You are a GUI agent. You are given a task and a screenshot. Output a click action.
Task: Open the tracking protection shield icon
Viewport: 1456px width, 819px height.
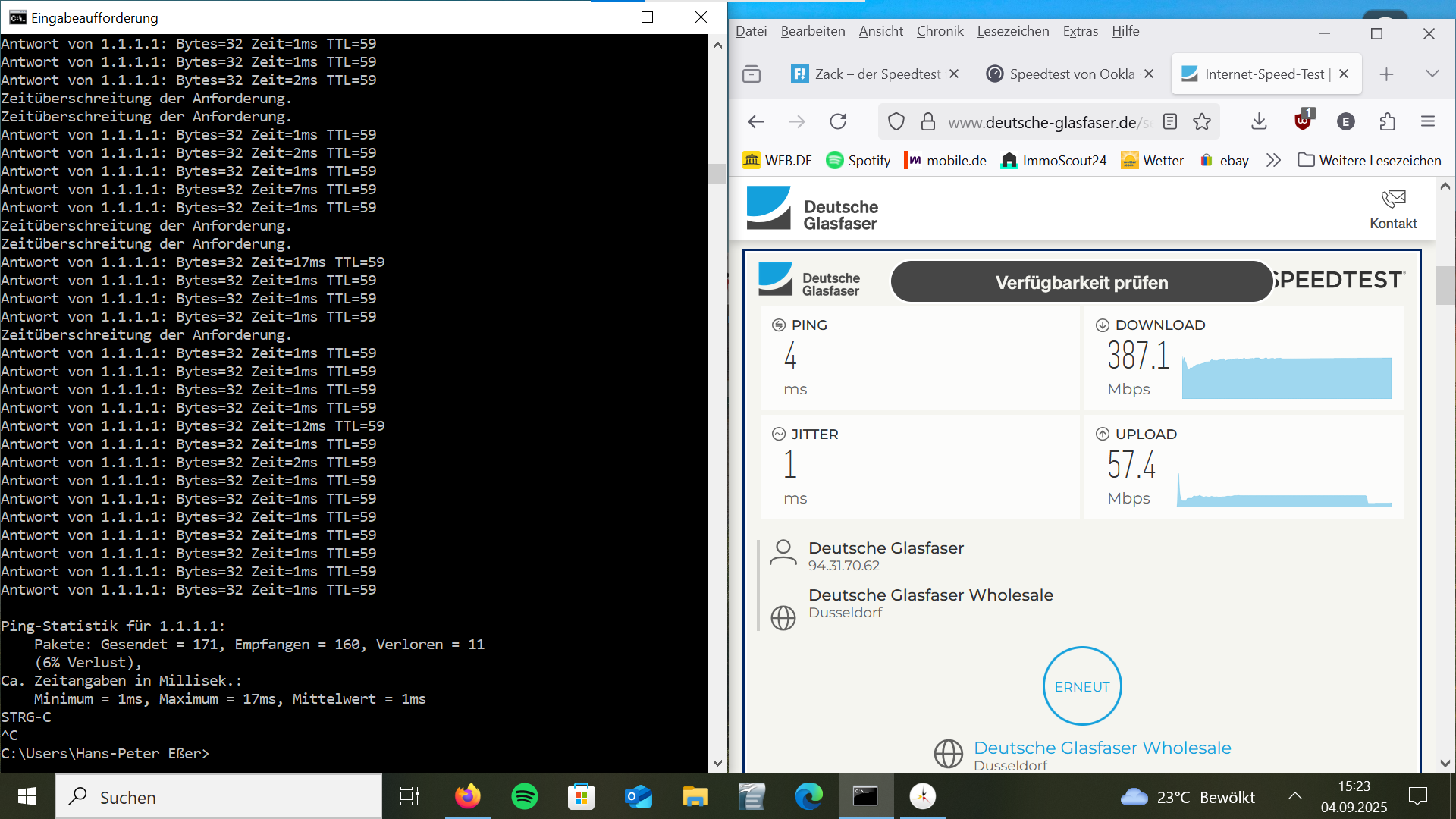pyautogui.click(x=896, y=121)
